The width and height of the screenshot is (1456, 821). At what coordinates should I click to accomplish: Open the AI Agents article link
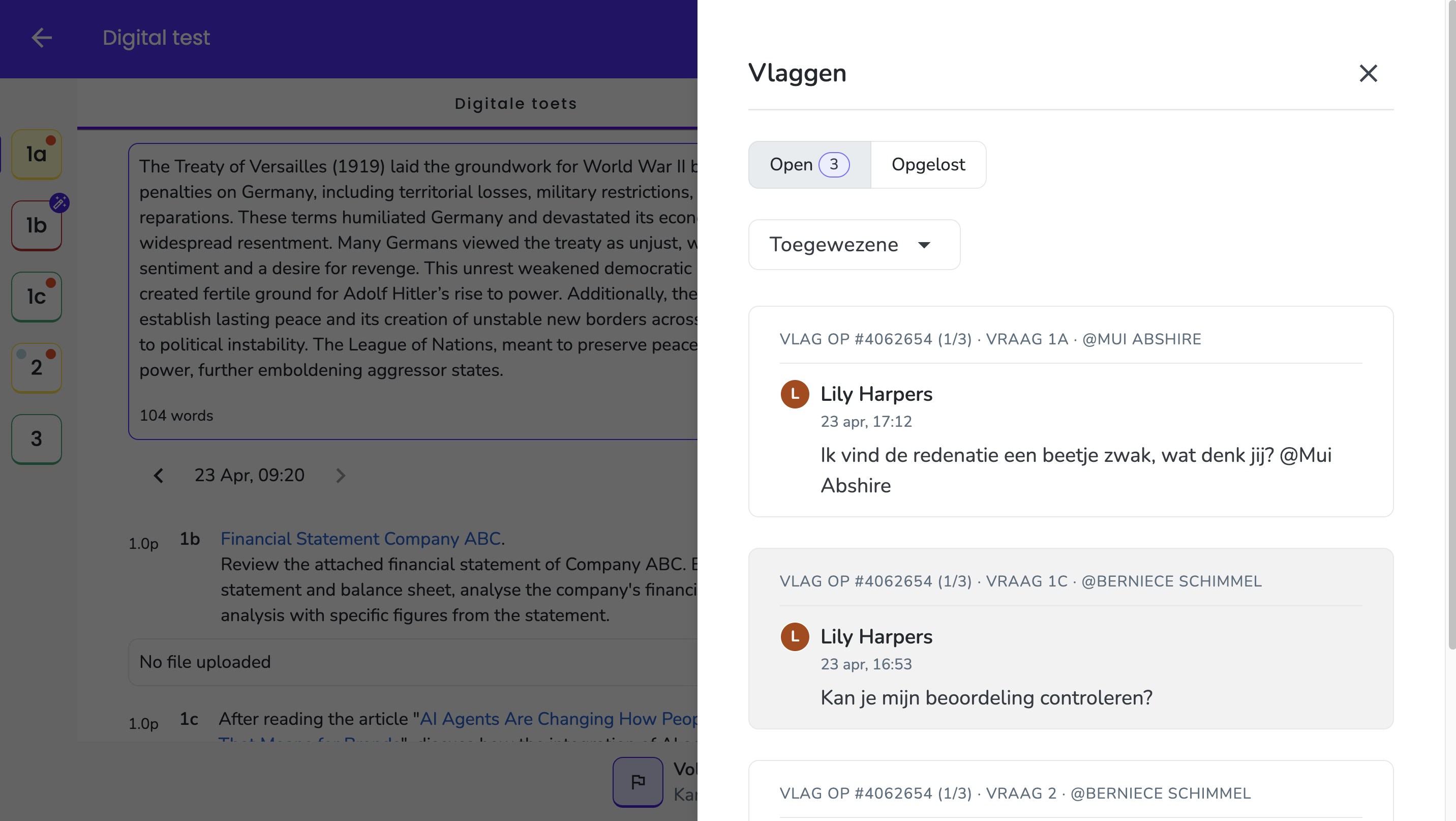click(x=558, y=719)
